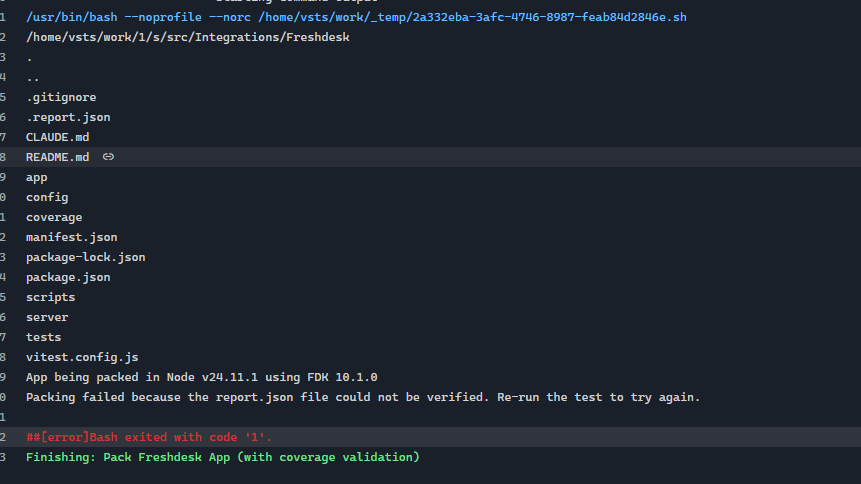Select the tests log line
The height and width of the screenshot is (484, 861).
coord(44,337)
